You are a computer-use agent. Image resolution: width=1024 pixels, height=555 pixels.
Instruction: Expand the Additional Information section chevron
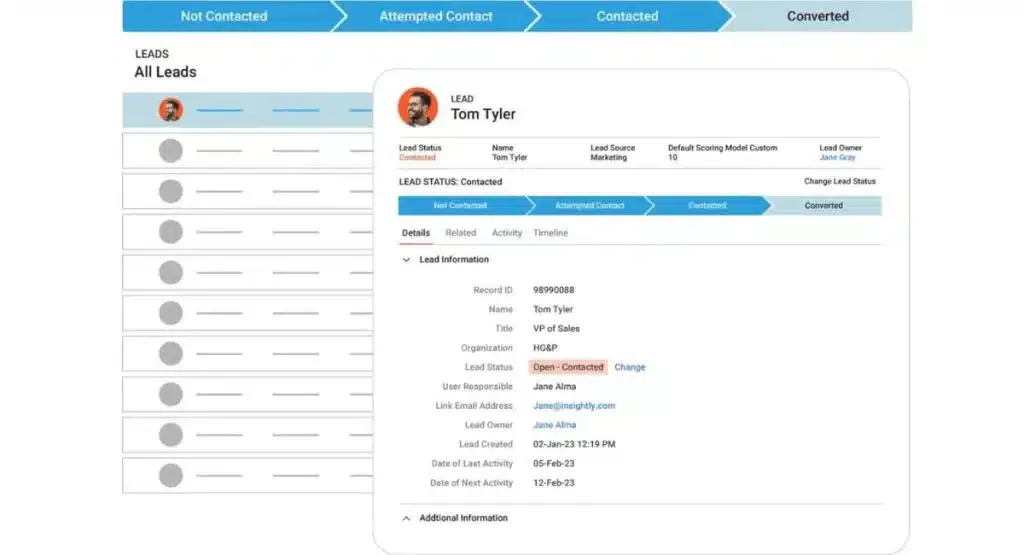point(406,518)
